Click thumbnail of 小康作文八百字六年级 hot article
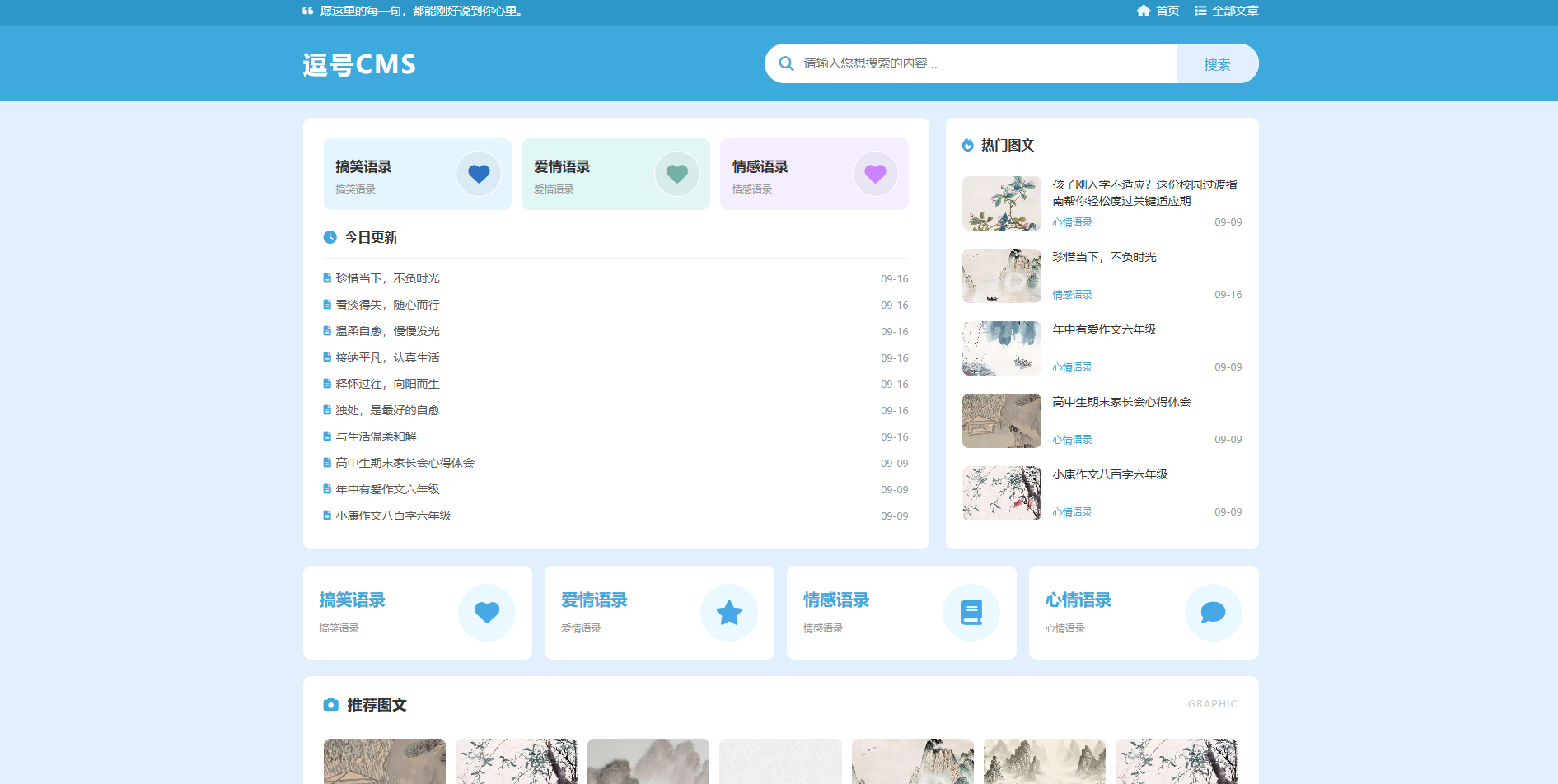Image resolution: width=1558 pixels, height=784 pixels. pos(1002,493)
